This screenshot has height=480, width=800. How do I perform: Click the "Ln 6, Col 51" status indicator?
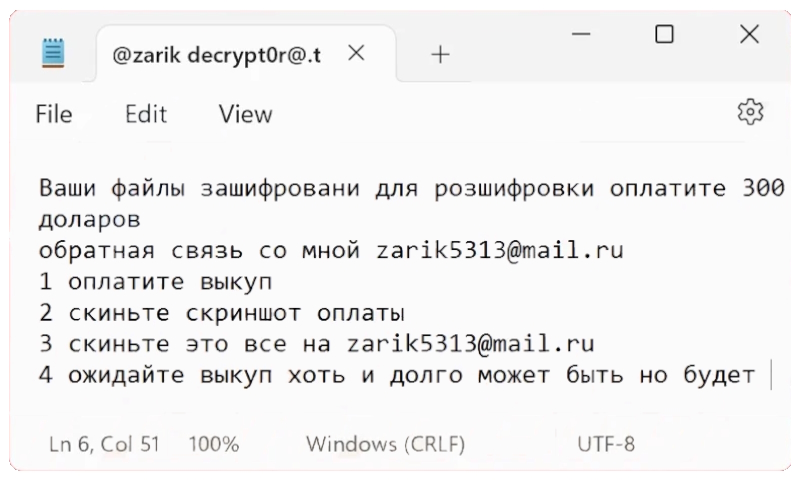105,443
